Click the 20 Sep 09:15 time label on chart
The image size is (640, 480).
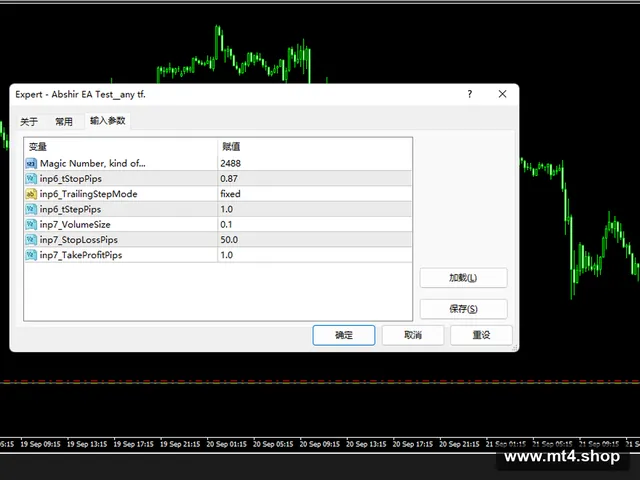coord(320,444)
